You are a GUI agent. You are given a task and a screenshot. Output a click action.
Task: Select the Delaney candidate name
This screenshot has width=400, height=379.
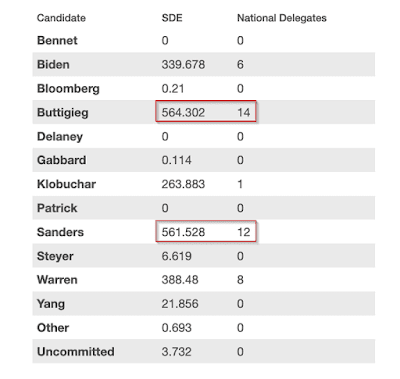pos(60,136)
